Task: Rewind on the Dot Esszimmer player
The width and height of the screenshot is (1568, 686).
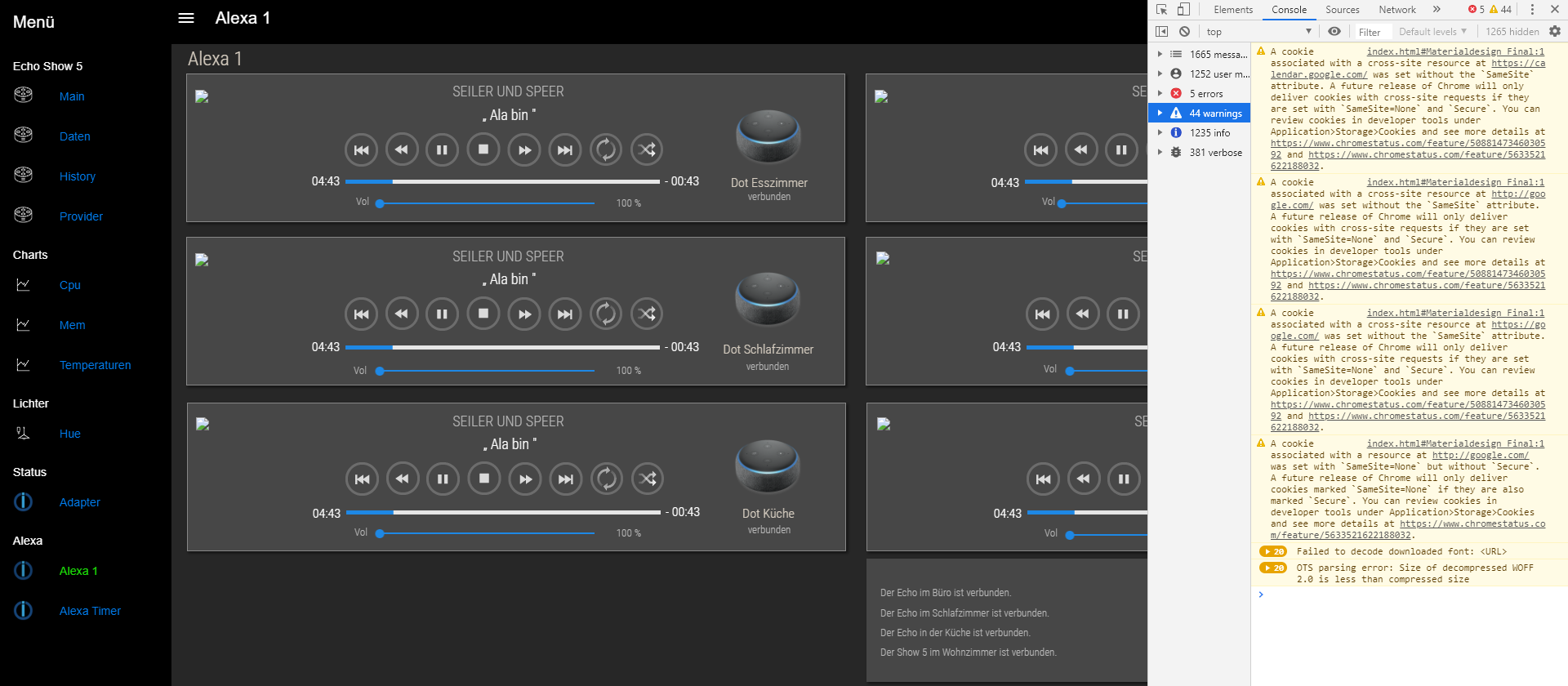Action: [x=402, y=149]
